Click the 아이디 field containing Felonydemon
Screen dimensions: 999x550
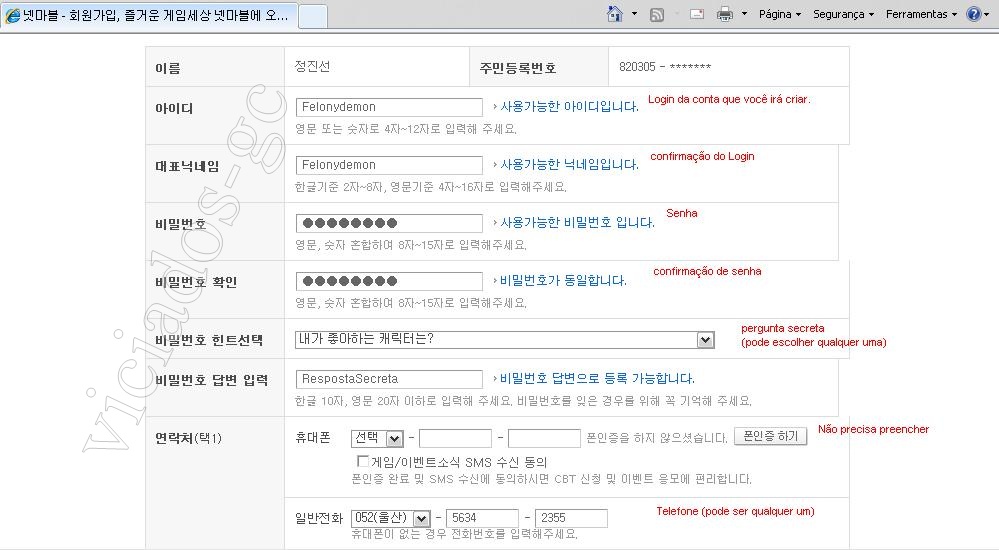(389, 107)
